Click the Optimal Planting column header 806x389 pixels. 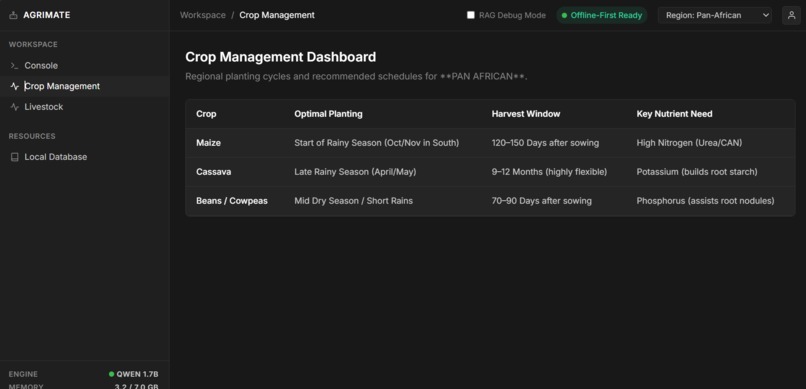click(328, 114)
